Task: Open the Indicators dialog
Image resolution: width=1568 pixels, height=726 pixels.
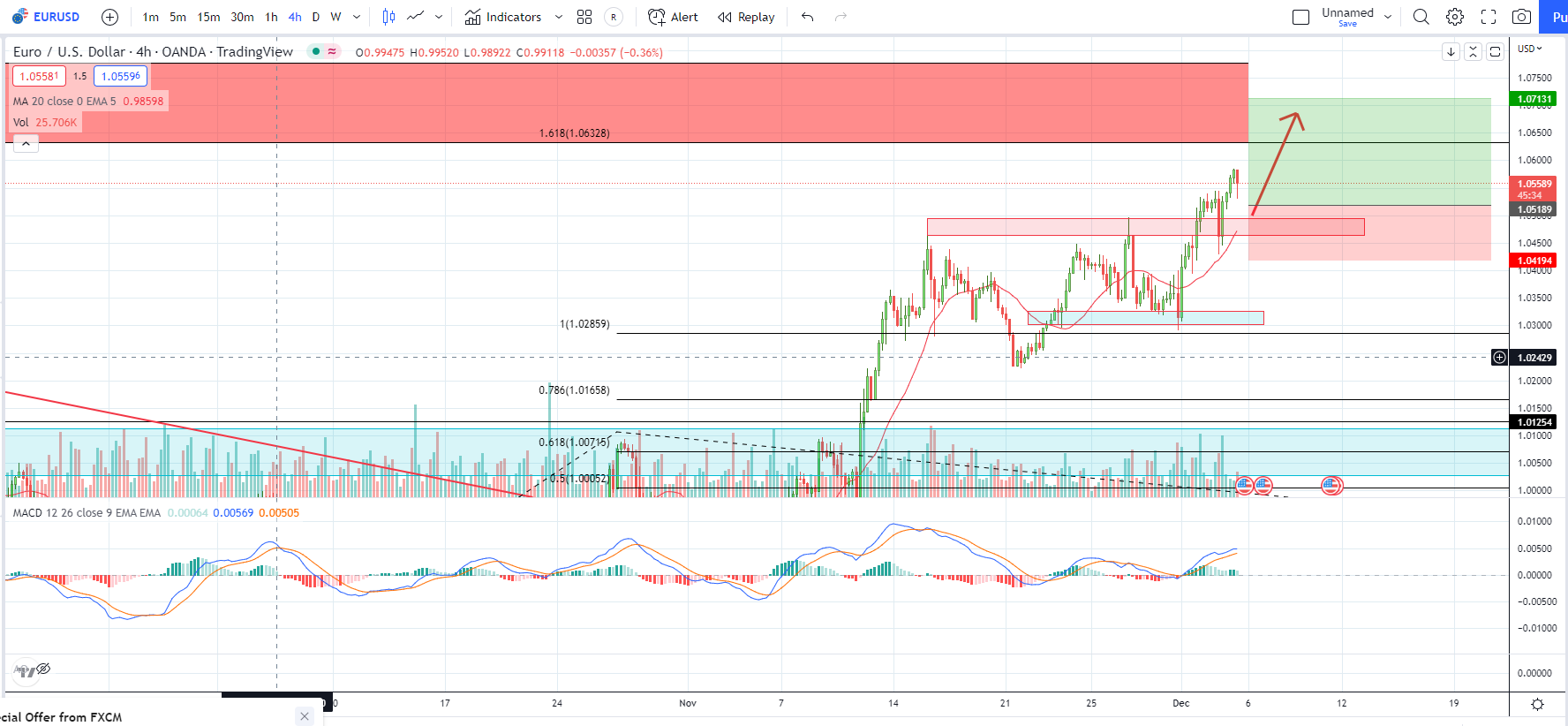Action: (x=503, y=17)
